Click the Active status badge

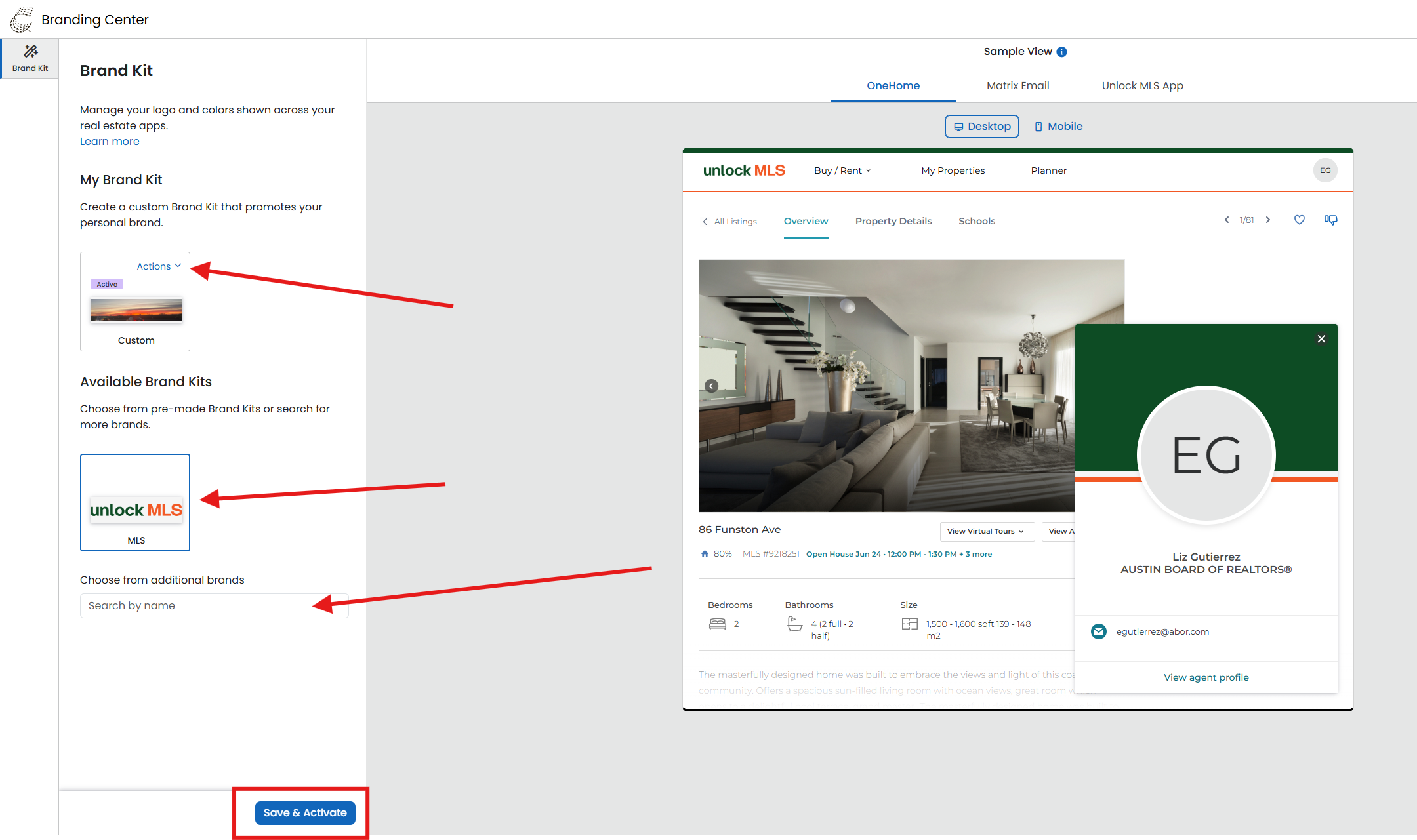pos(107,285)
